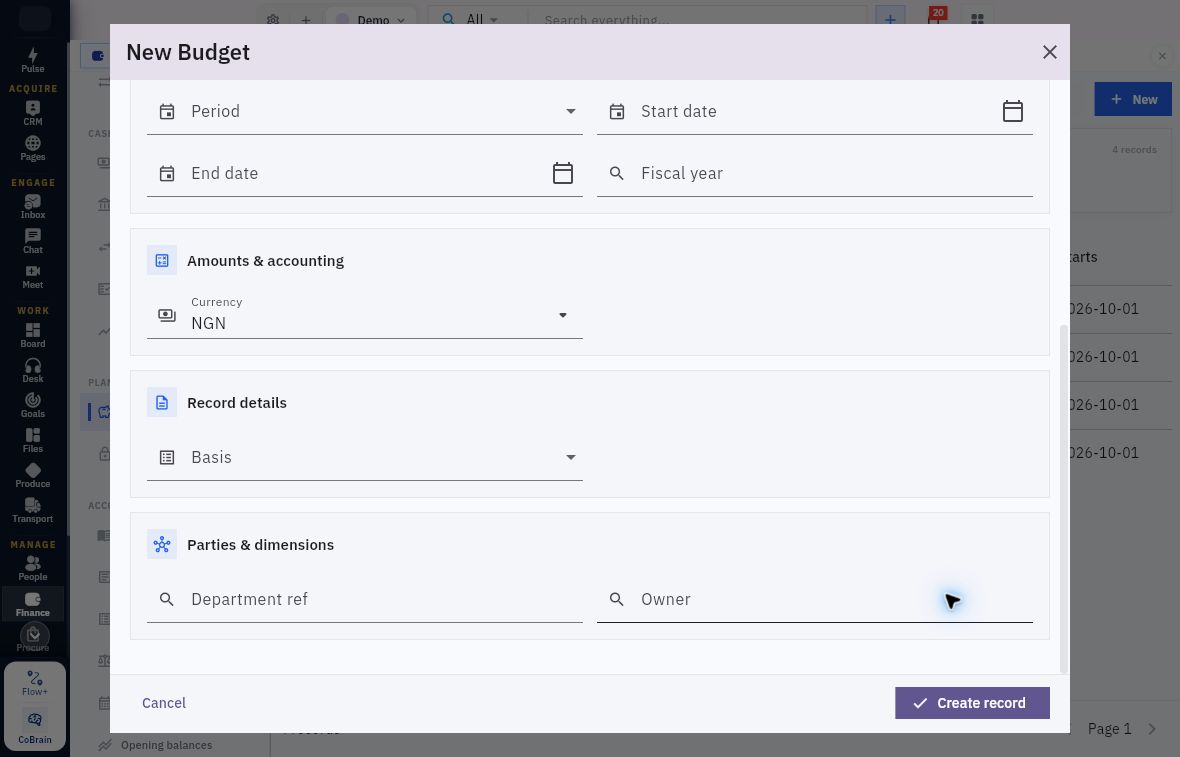The width and height of the screenshot is (1180, 757).
Task: Open Files in sidebar
Action: click(x=32, y=440)
